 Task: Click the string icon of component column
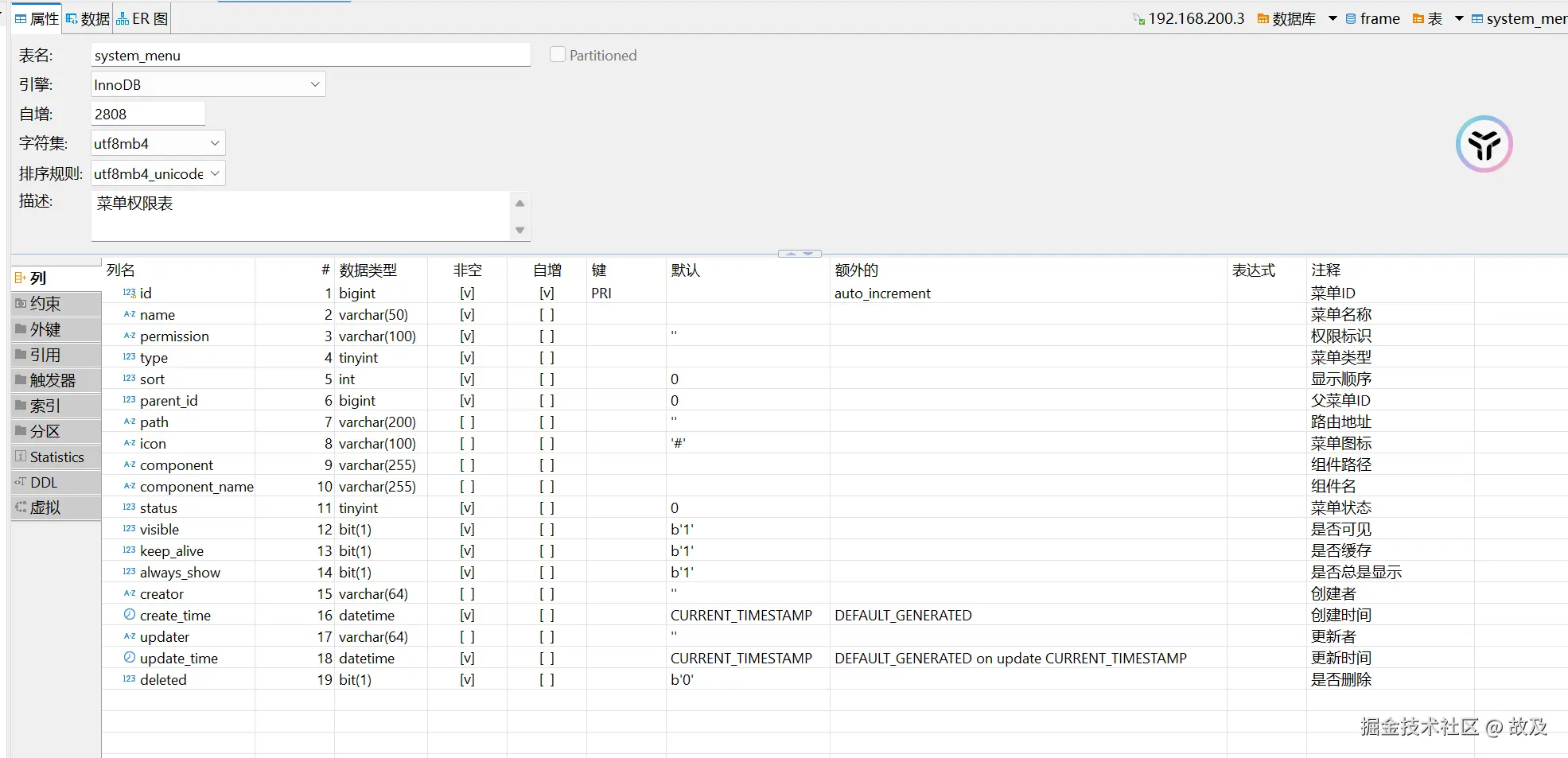point(129,465)
